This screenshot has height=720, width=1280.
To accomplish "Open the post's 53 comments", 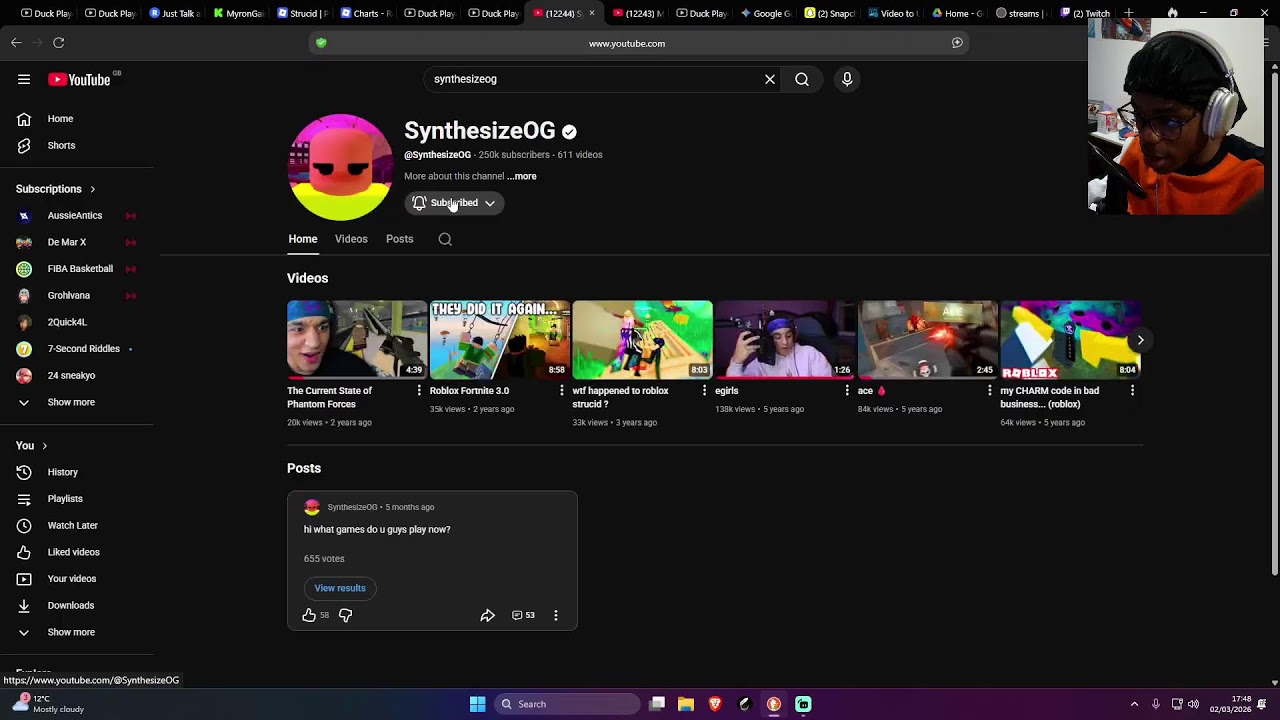I will click(523, 615).
